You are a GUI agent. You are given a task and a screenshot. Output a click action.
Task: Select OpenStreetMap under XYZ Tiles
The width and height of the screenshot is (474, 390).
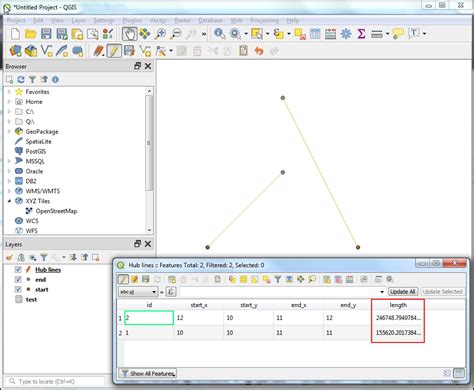56,211
